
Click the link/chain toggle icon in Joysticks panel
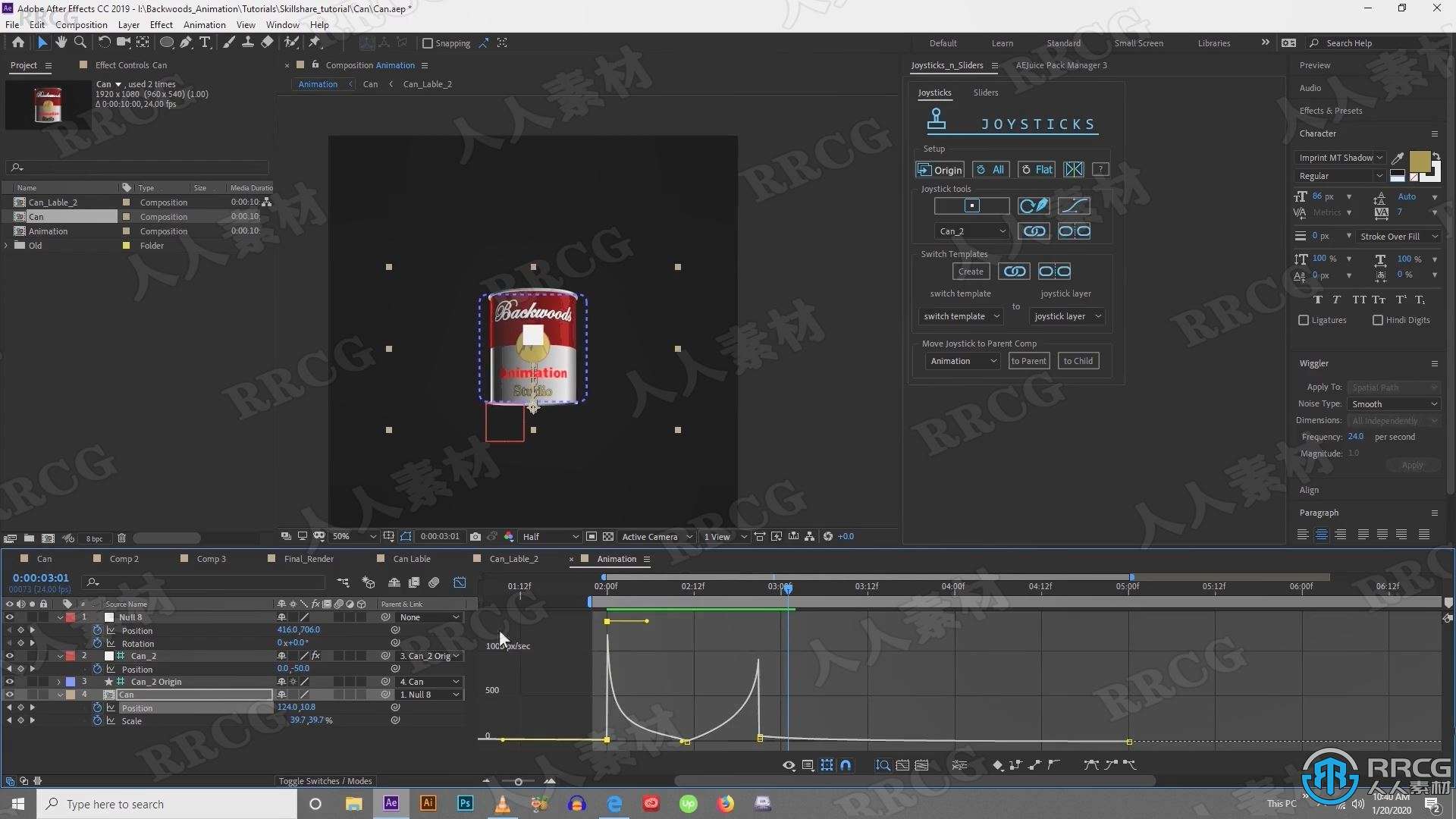coord(1034,230)
